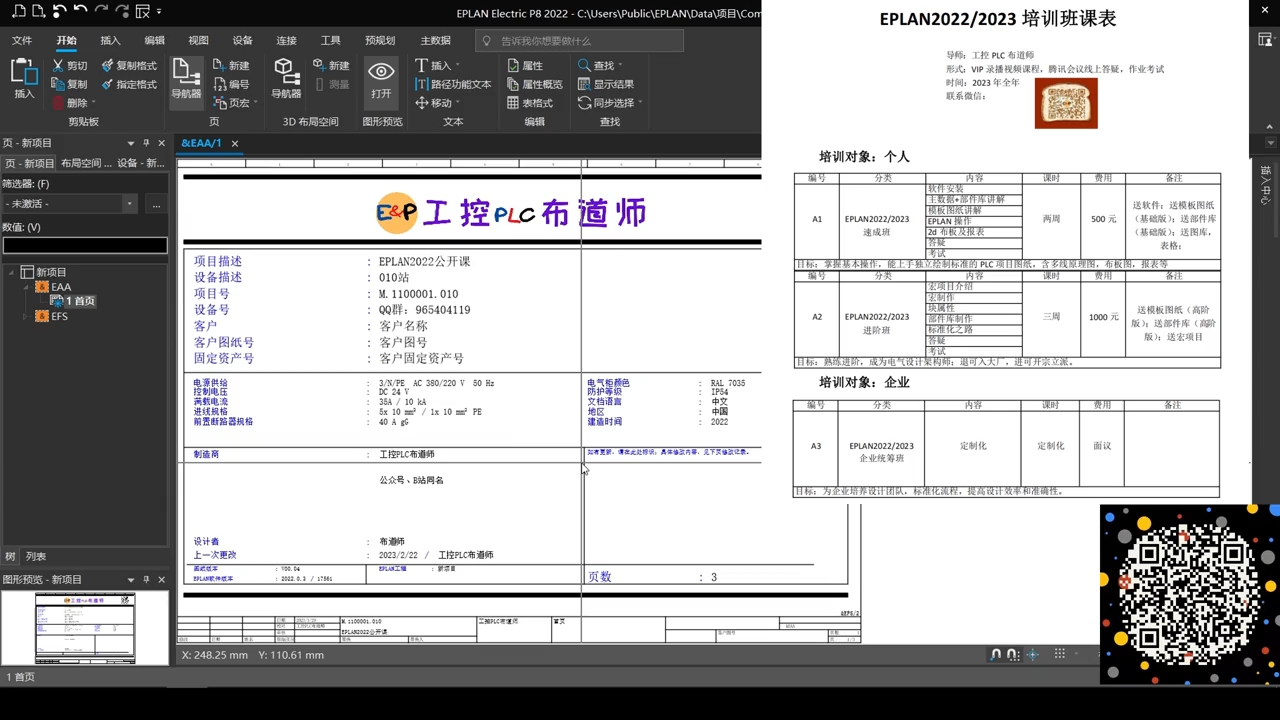Collapse the 新项目 tree root
Viewport: 1280px width, 720px height.
click(11, 272)
